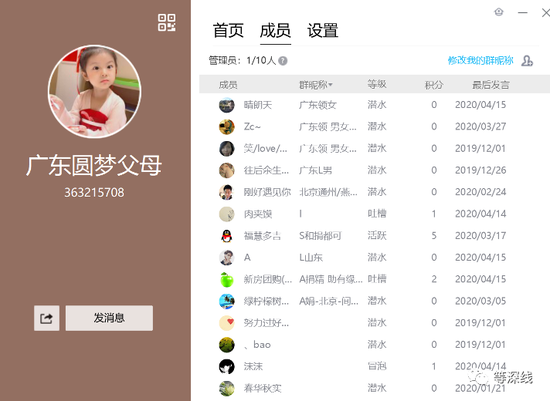
Task: Click last-spoken date 2019/12/26
Action: pos(481,171)
